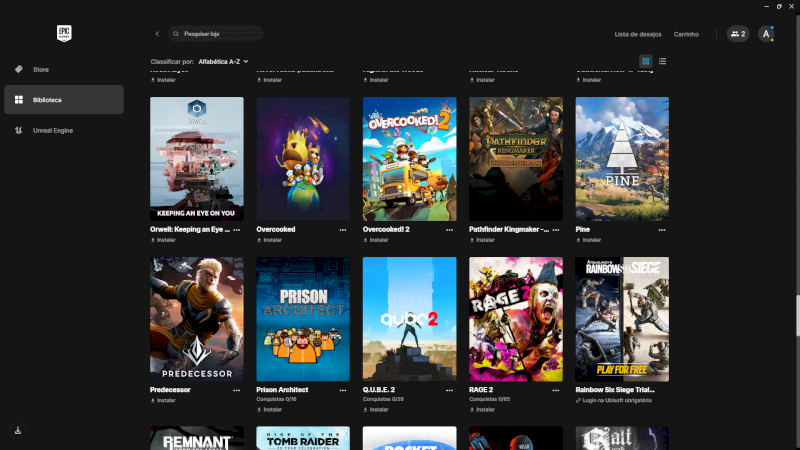Open options menu for Prison Architect

point(343,390)
